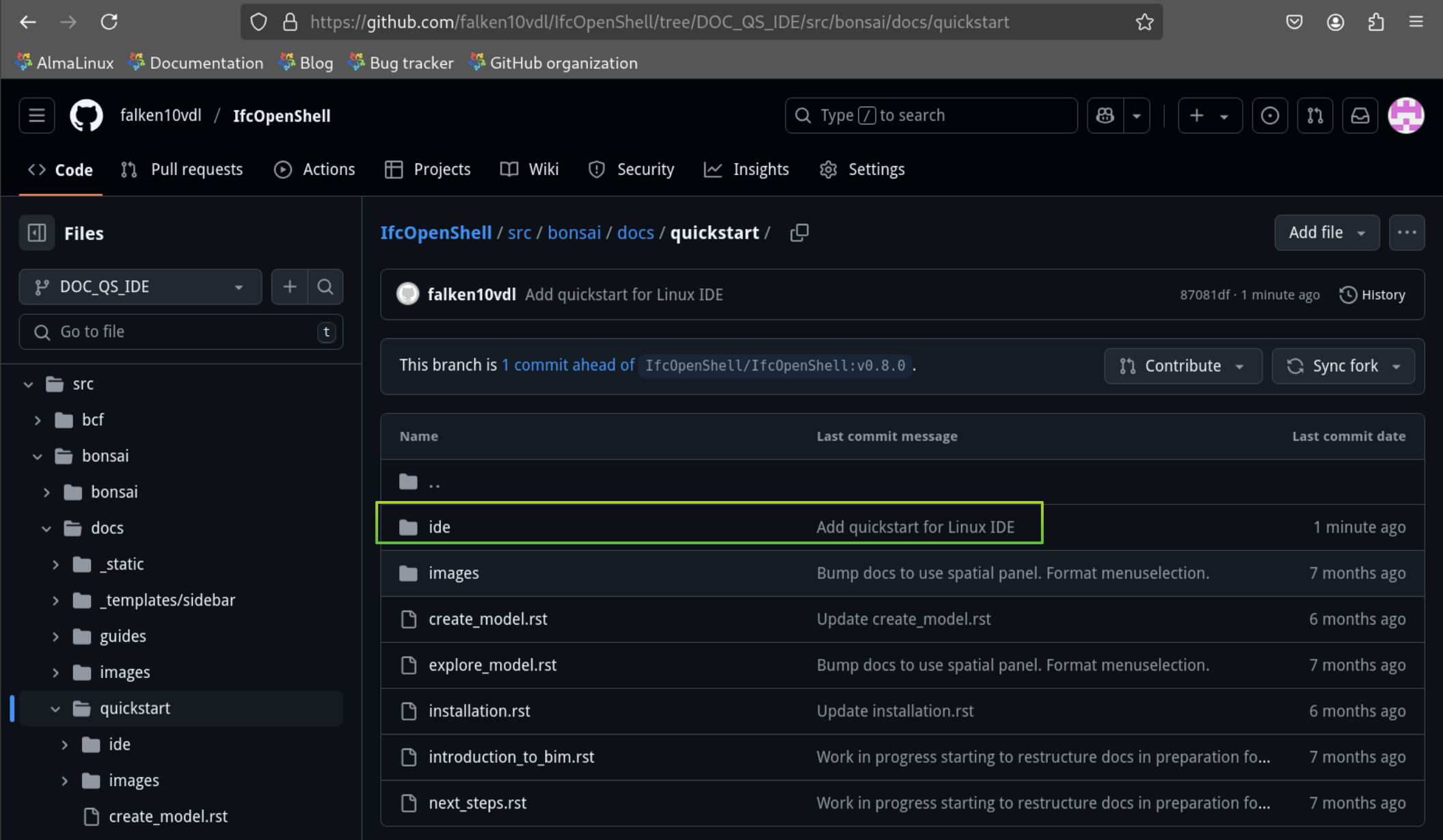This screenshot has width=1443, height=840.
Task: Open falken10vdl owner link in header
Action: tap(161, 116)
